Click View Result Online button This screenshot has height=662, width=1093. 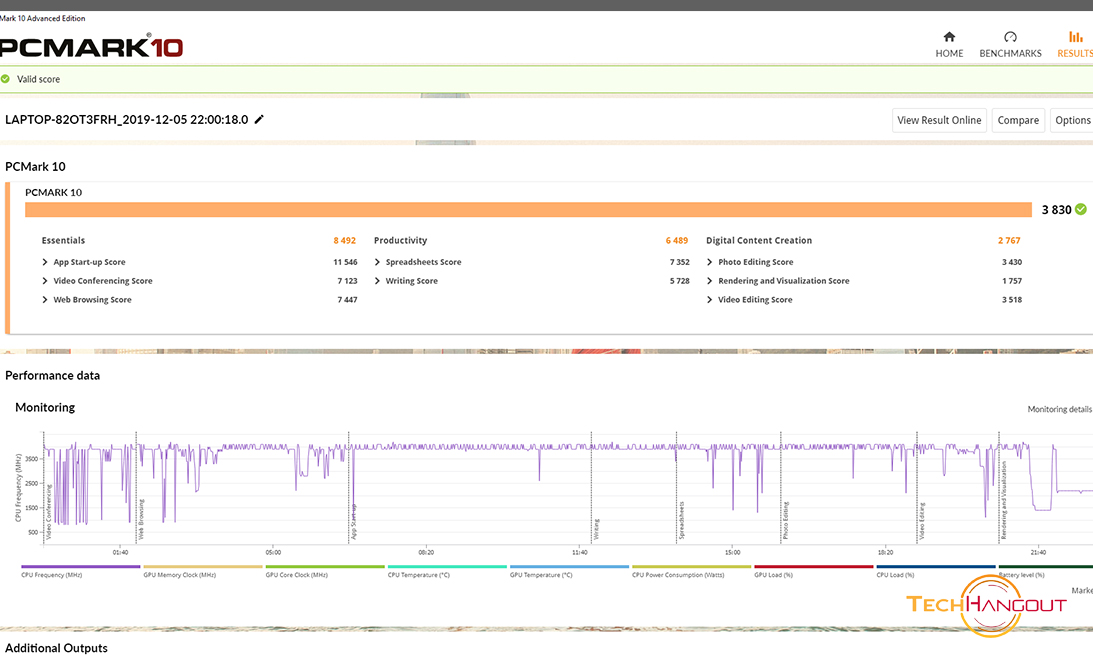pos(939,120)
